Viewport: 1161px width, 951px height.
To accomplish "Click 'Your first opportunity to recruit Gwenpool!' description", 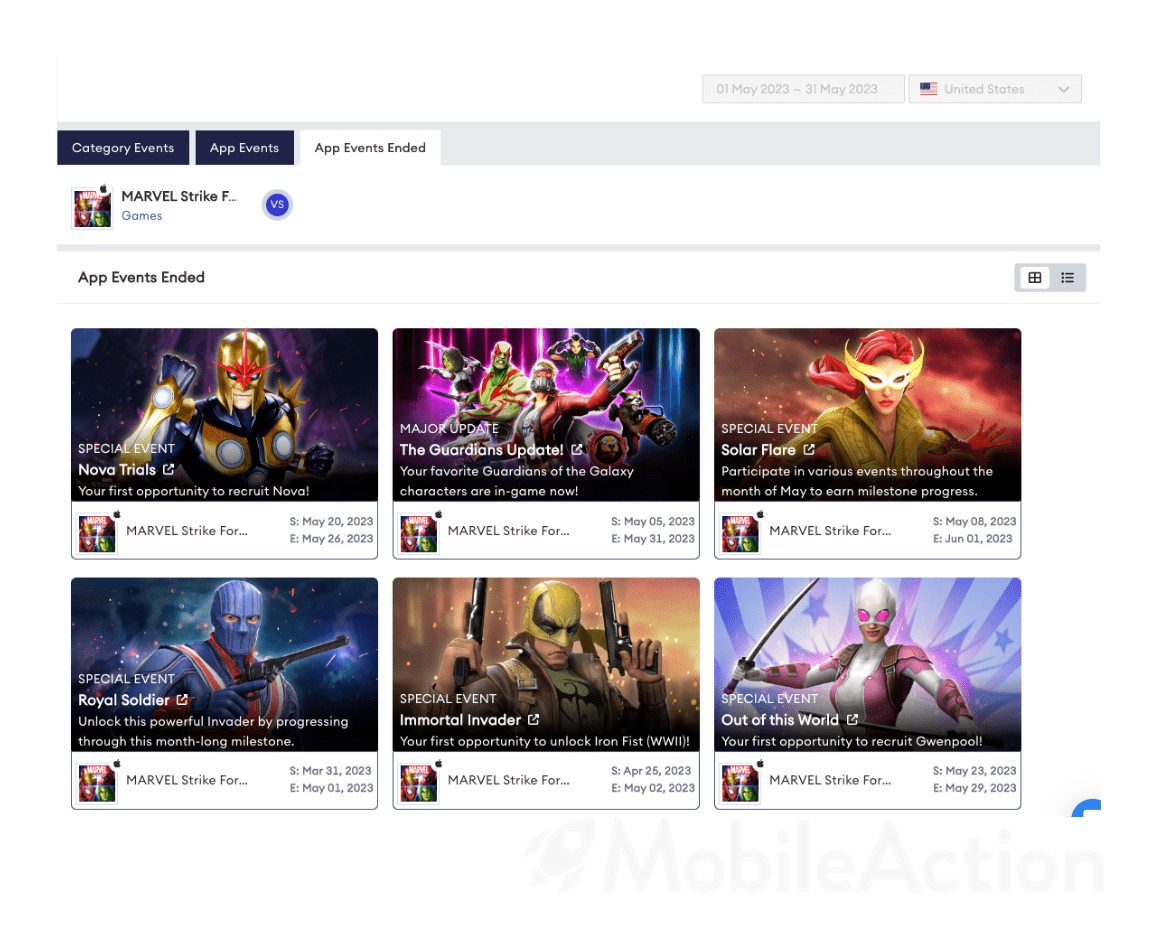I will click(851, 741).
